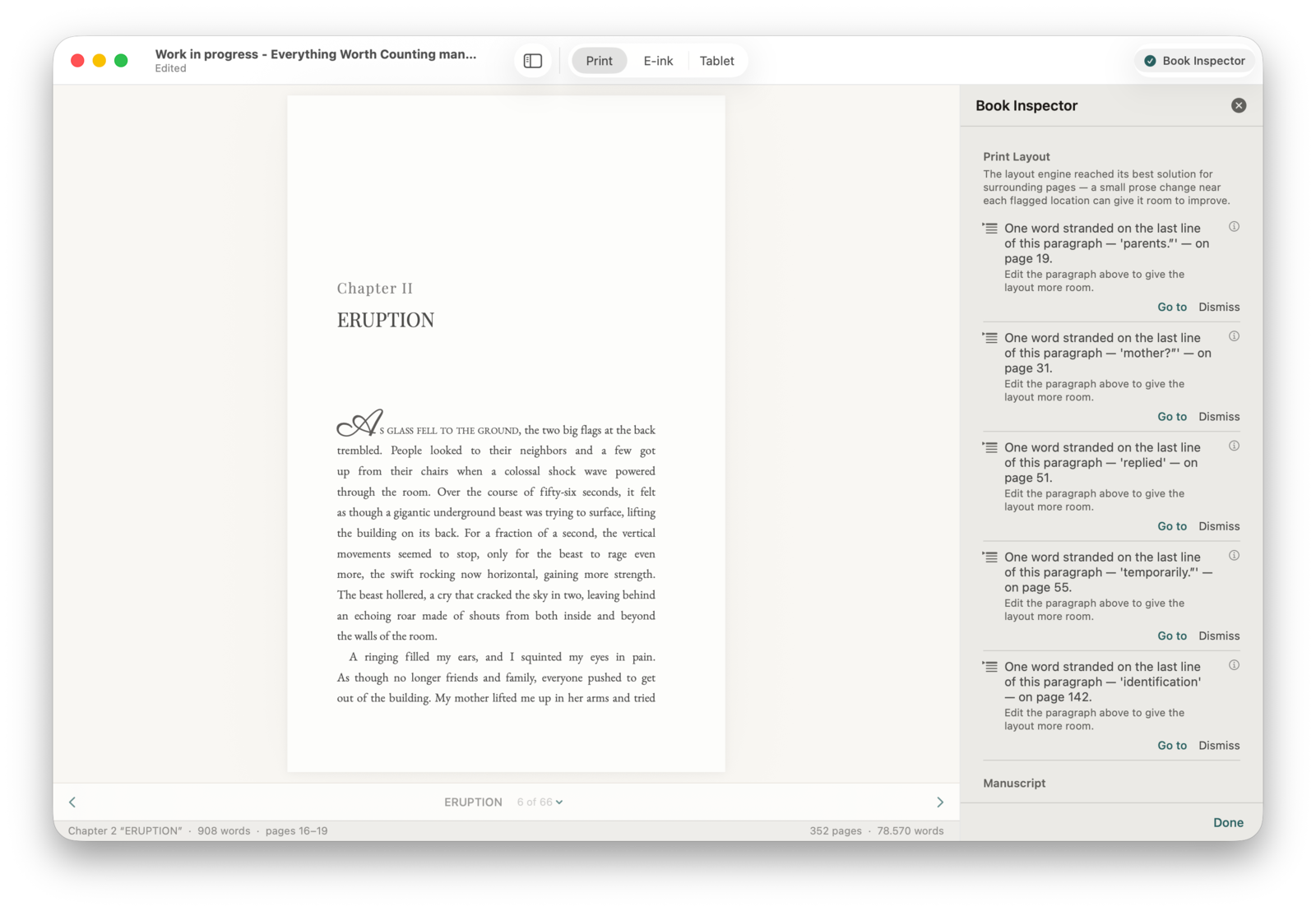The image size is (1316, 911).
Task: Click '78.570 words' in status bar
Action: (910, 830)
